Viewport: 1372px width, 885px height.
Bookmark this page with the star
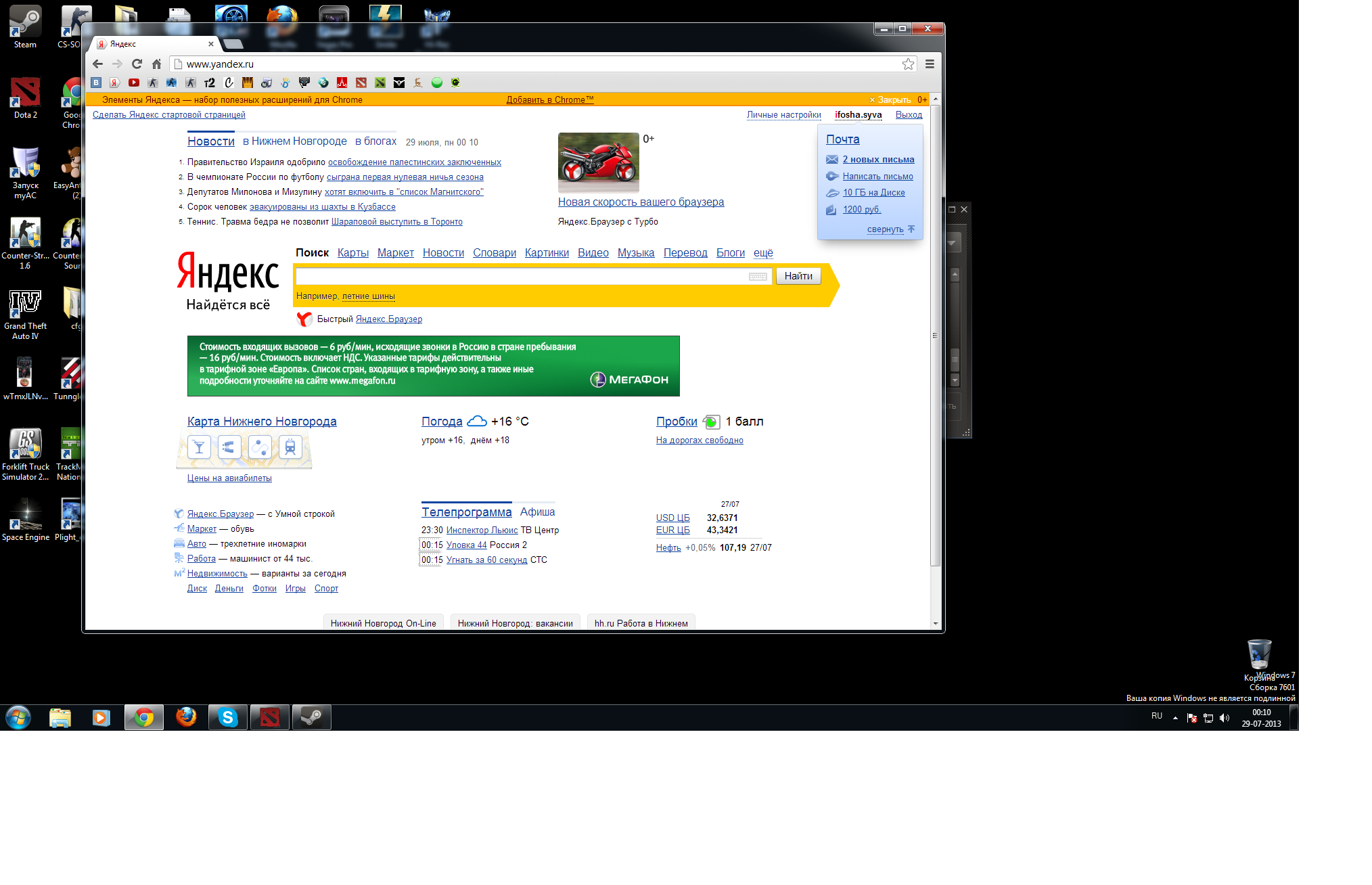pyautogui.click(x=908, y=64)
